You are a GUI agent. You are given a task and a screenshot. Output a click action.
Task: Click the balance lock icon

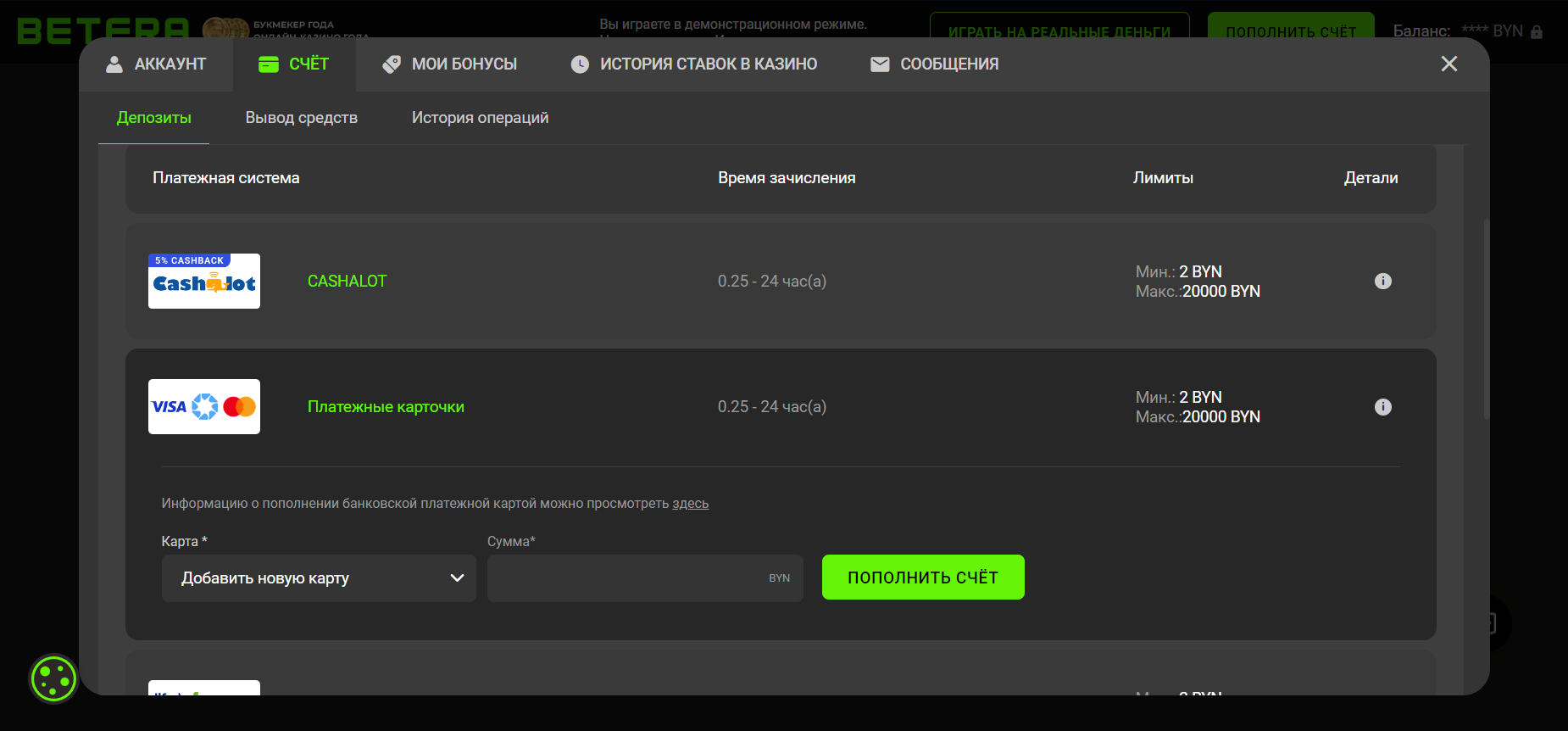coord(1537,31)
